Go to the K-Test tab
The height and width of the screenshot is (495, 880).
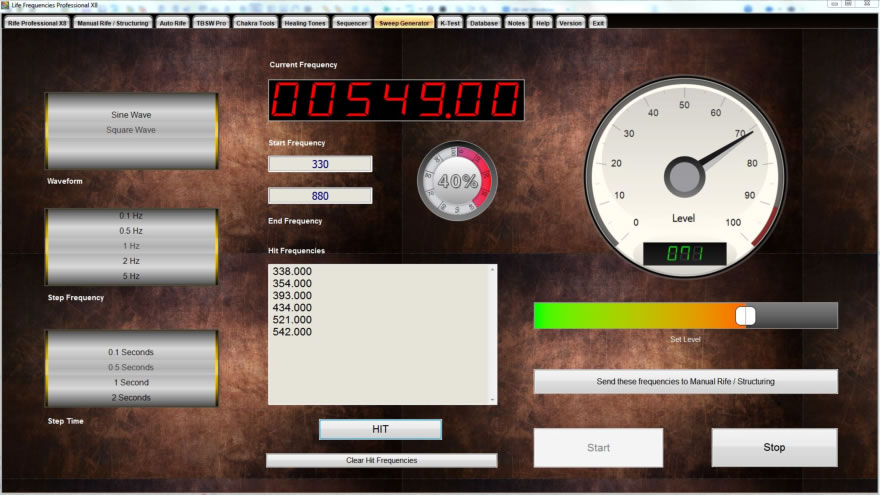coord(450,22)
